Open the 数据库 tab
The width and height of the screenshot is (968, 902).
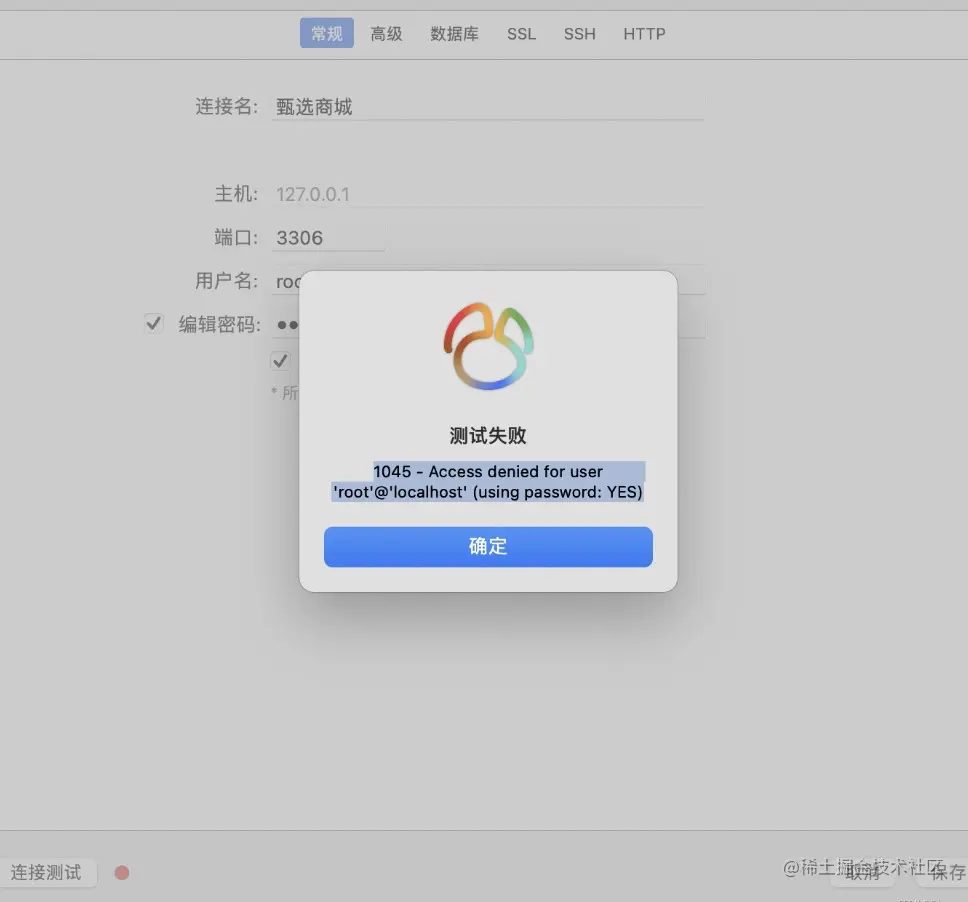(454, 34)
